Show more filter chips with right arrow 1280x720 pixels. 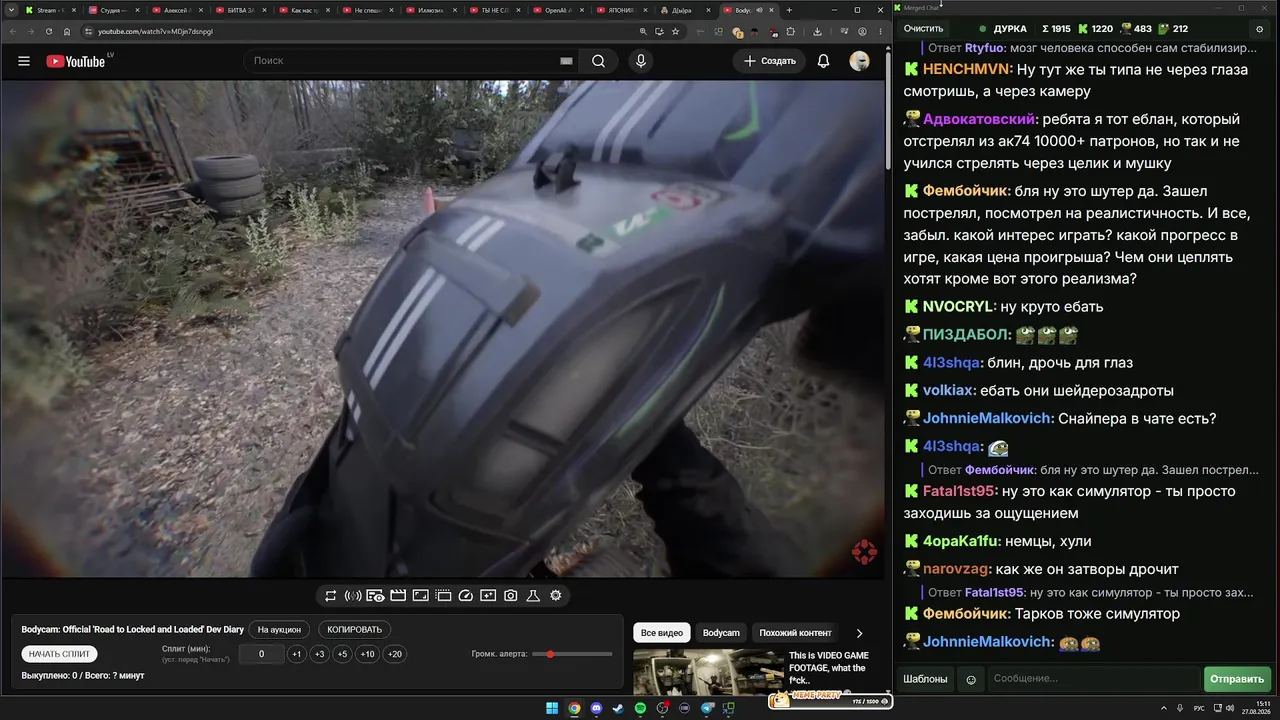click(859, 633)
